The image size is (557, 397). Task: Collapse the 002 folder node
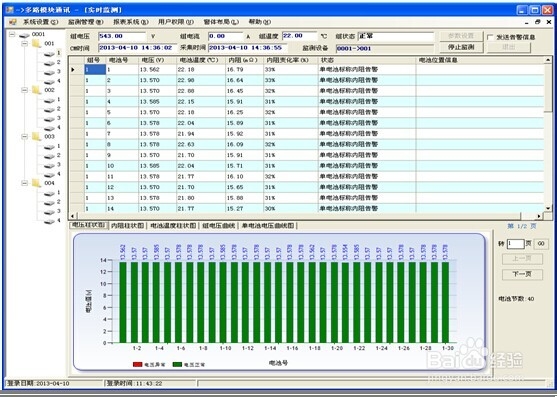click(x=25, y=90)
